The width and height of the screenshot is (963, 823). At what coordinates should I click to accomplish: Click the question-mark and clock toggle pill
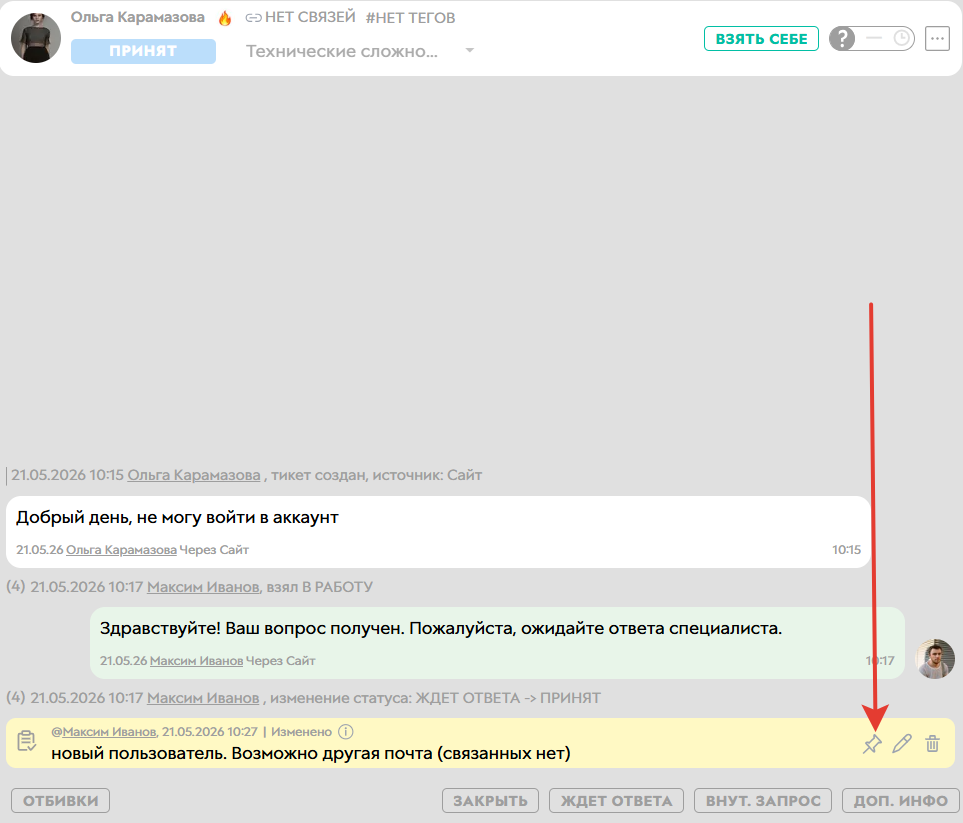872,39
